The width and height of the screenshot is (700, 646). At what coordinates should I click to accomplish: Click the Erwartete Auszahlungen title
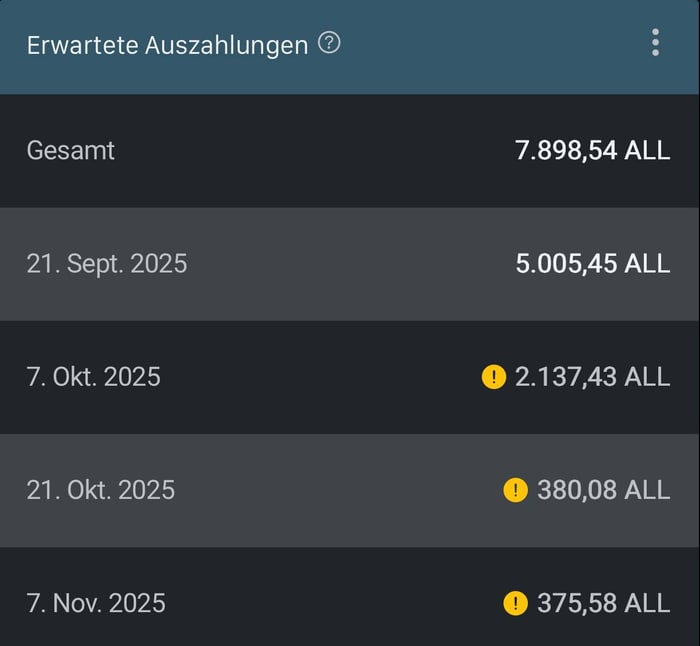(167, 46)
